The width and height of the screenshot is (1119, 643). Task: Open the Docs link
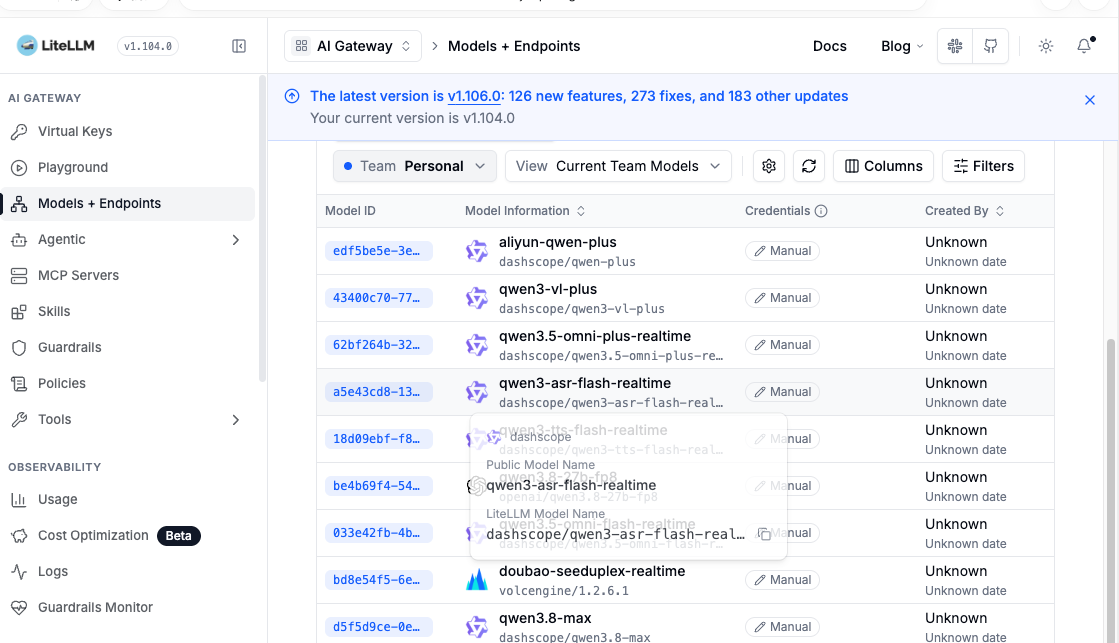point(829,46)
